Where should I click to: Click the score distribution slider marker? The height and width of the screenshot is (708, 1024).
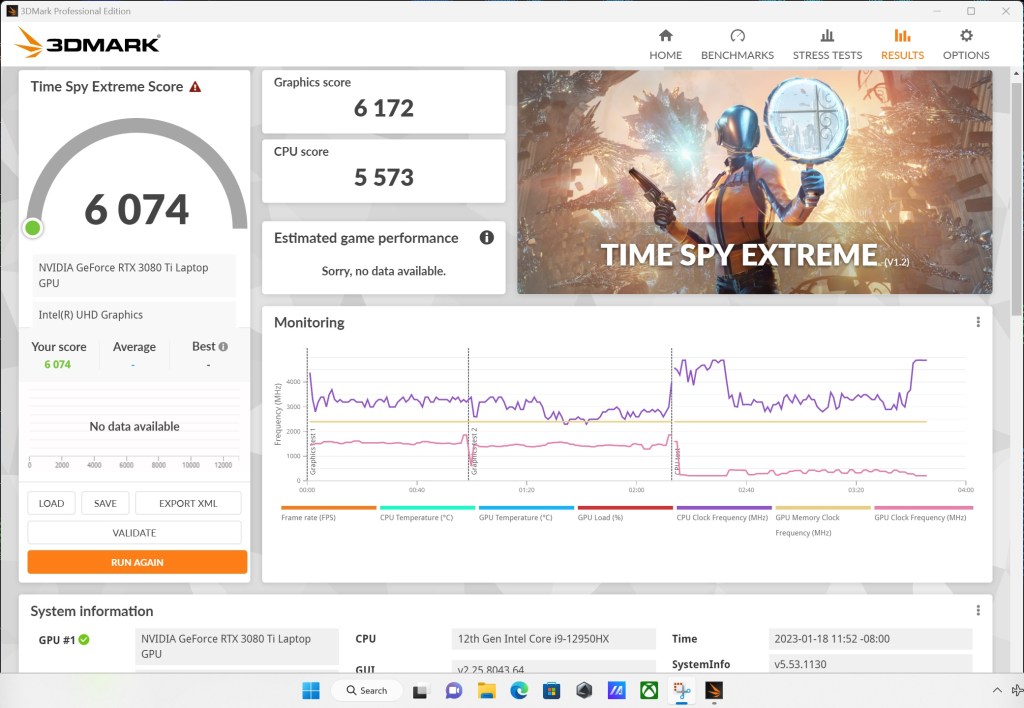click(32, 227)
